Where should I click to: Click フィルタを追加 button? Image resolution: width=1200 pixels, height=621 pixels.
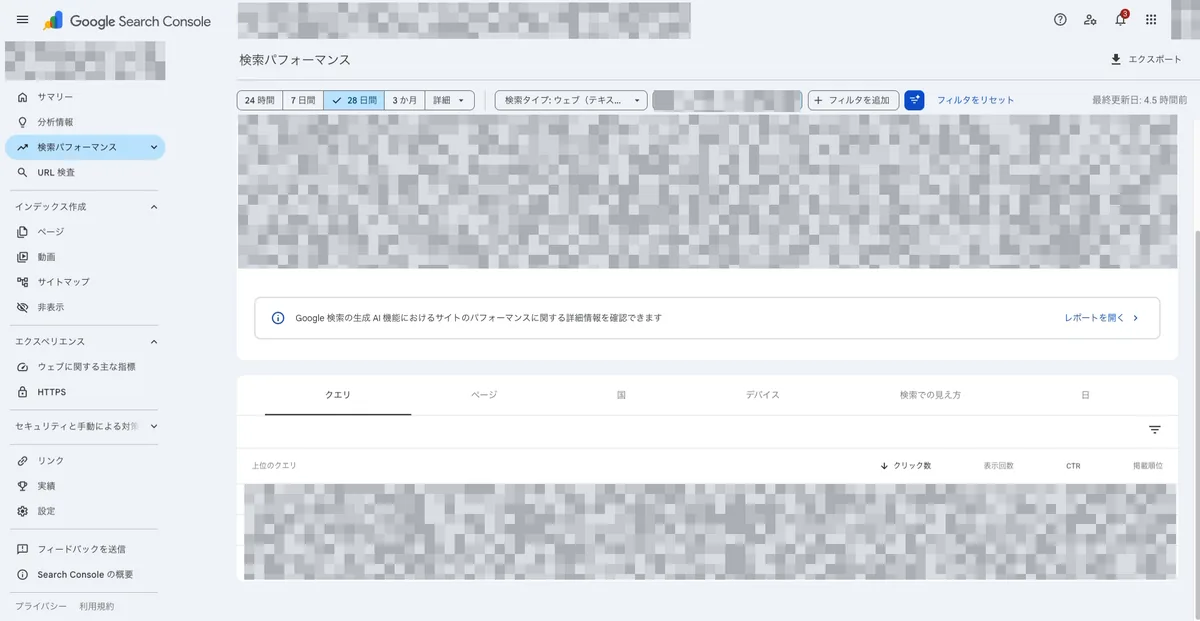tap(853, 100)
